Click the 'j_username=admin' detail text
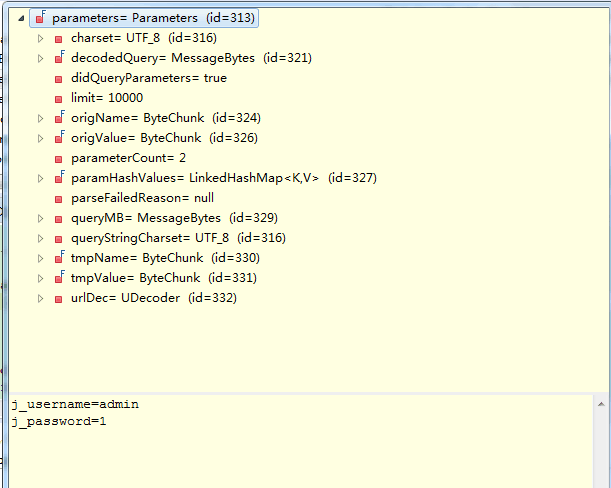Image resolution: width=611 pixels, height=488 pixels. click(75, 405)
